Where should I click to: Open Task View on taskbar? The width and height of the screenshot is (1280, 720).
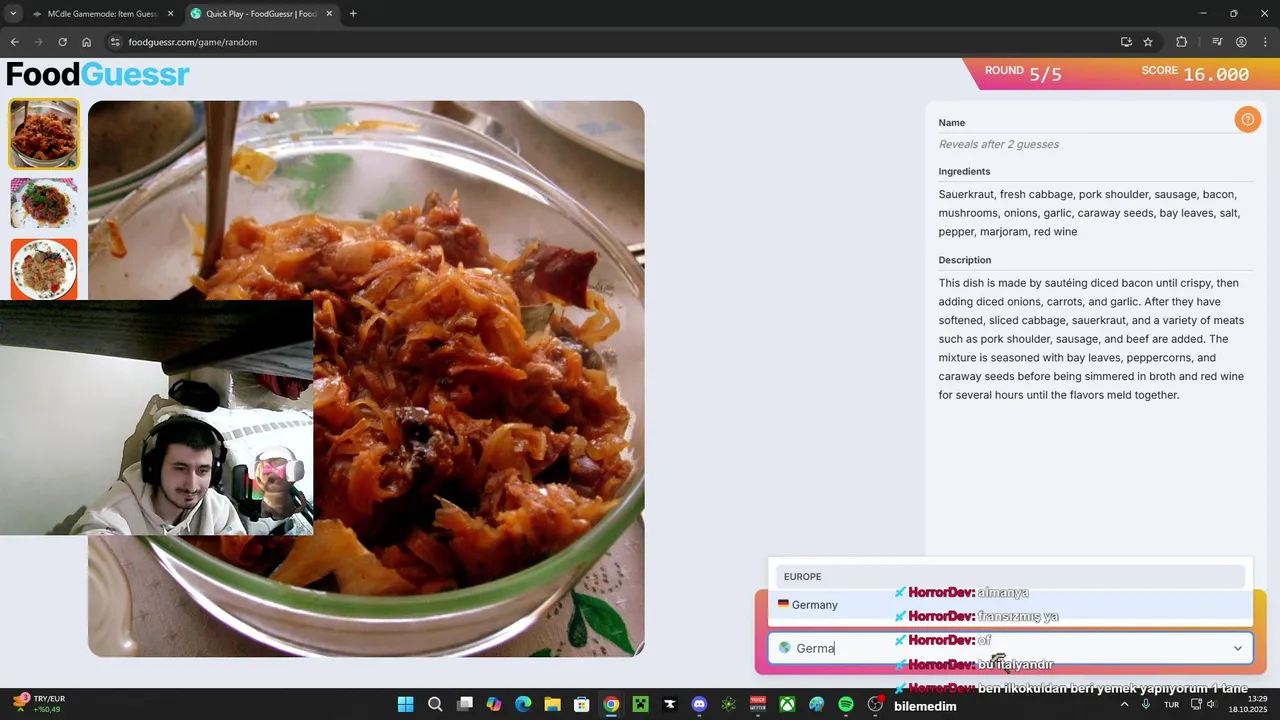tap(464, 704)
